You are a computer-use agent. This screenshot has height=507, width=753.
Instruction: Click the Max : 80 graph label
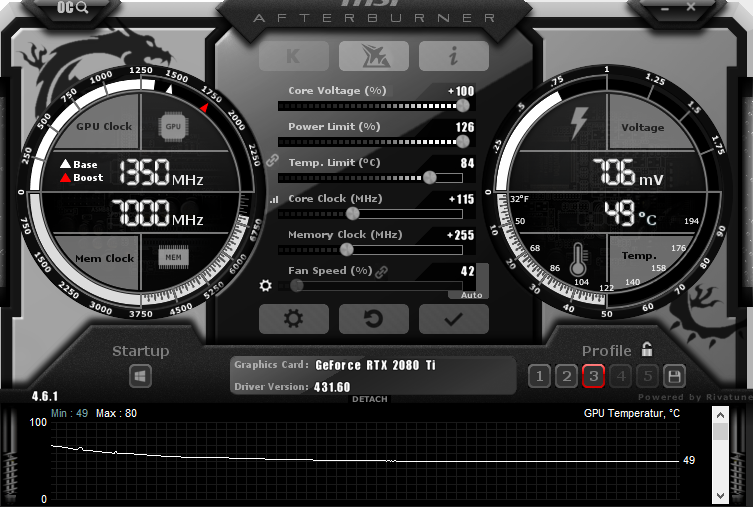point(116,413)
